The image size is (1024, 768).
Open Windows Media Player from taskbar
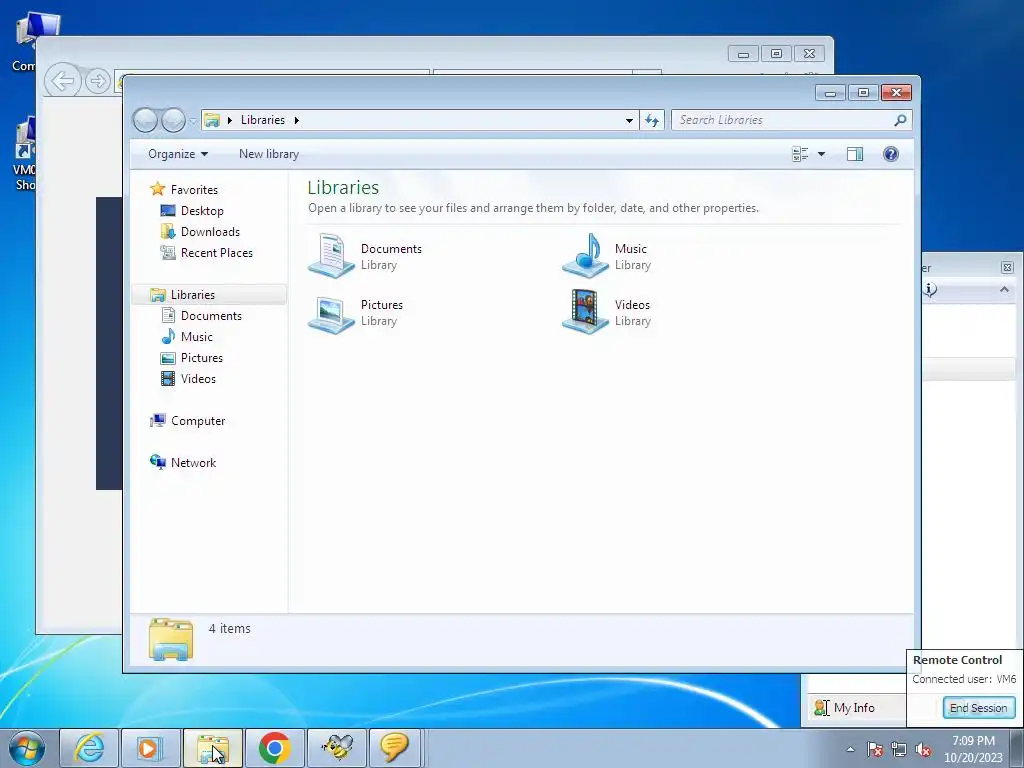pyautogui.click(x=151, y=748)
